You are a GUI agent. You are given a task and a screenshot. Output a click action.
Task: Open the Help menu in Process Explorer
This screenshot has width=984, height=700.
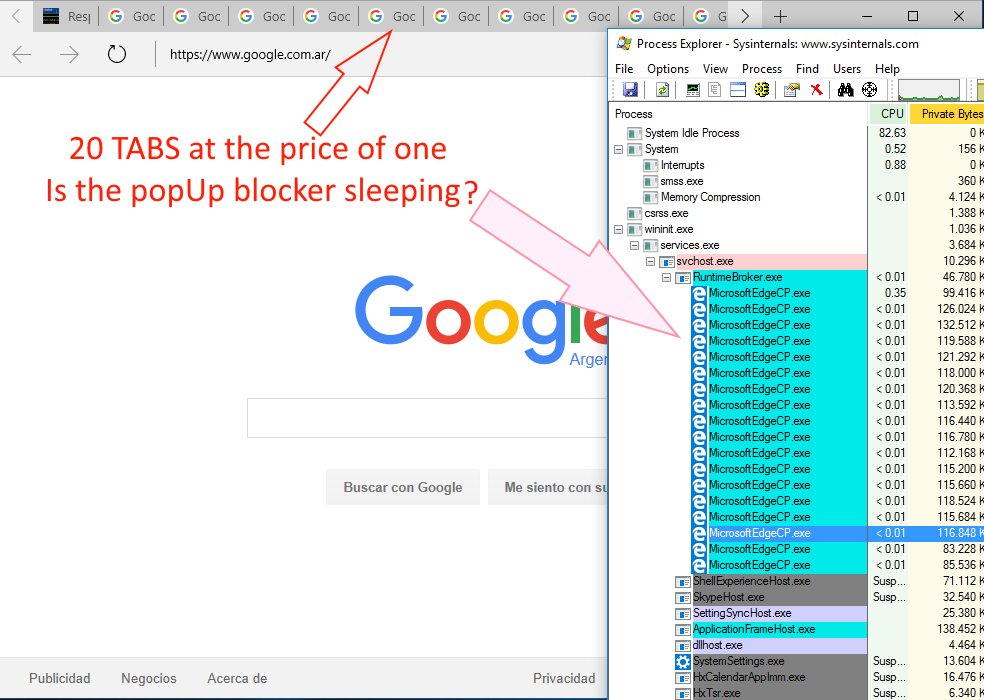(887, 68)
